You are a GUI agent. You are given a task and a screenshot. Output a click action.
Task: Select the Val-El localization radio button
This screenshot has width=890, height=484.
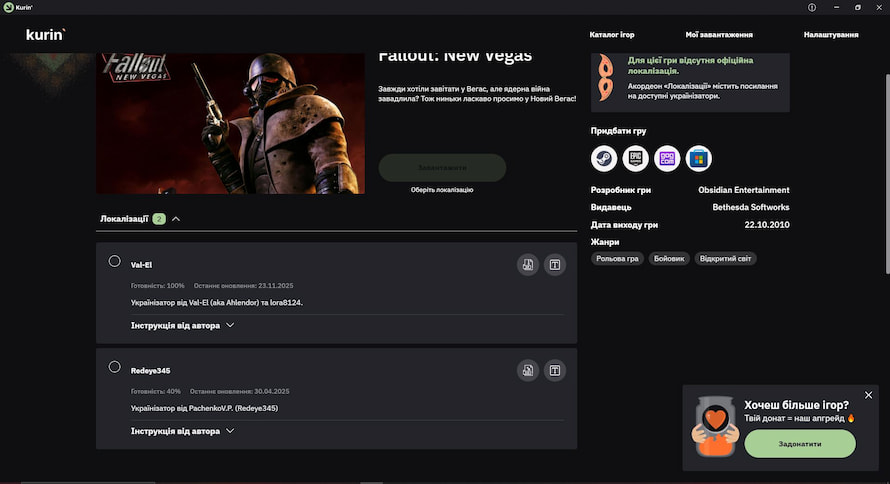115,261
